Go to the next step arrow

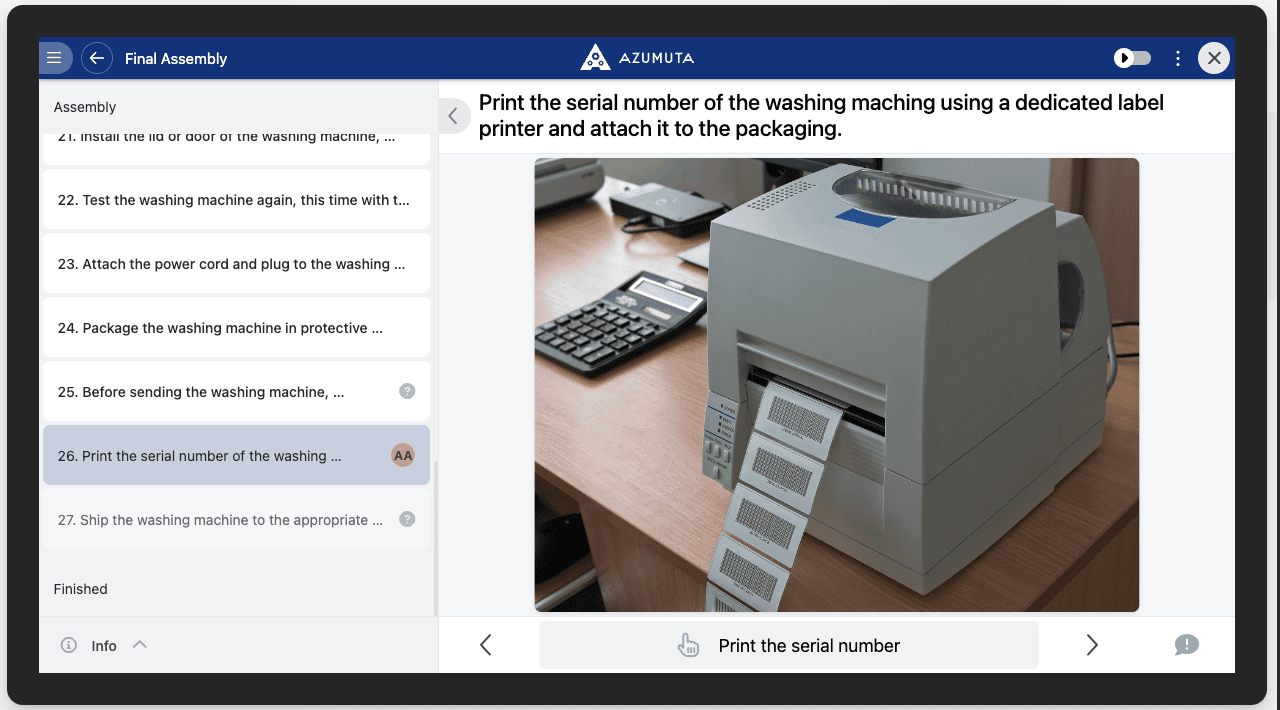(1092, 645)
